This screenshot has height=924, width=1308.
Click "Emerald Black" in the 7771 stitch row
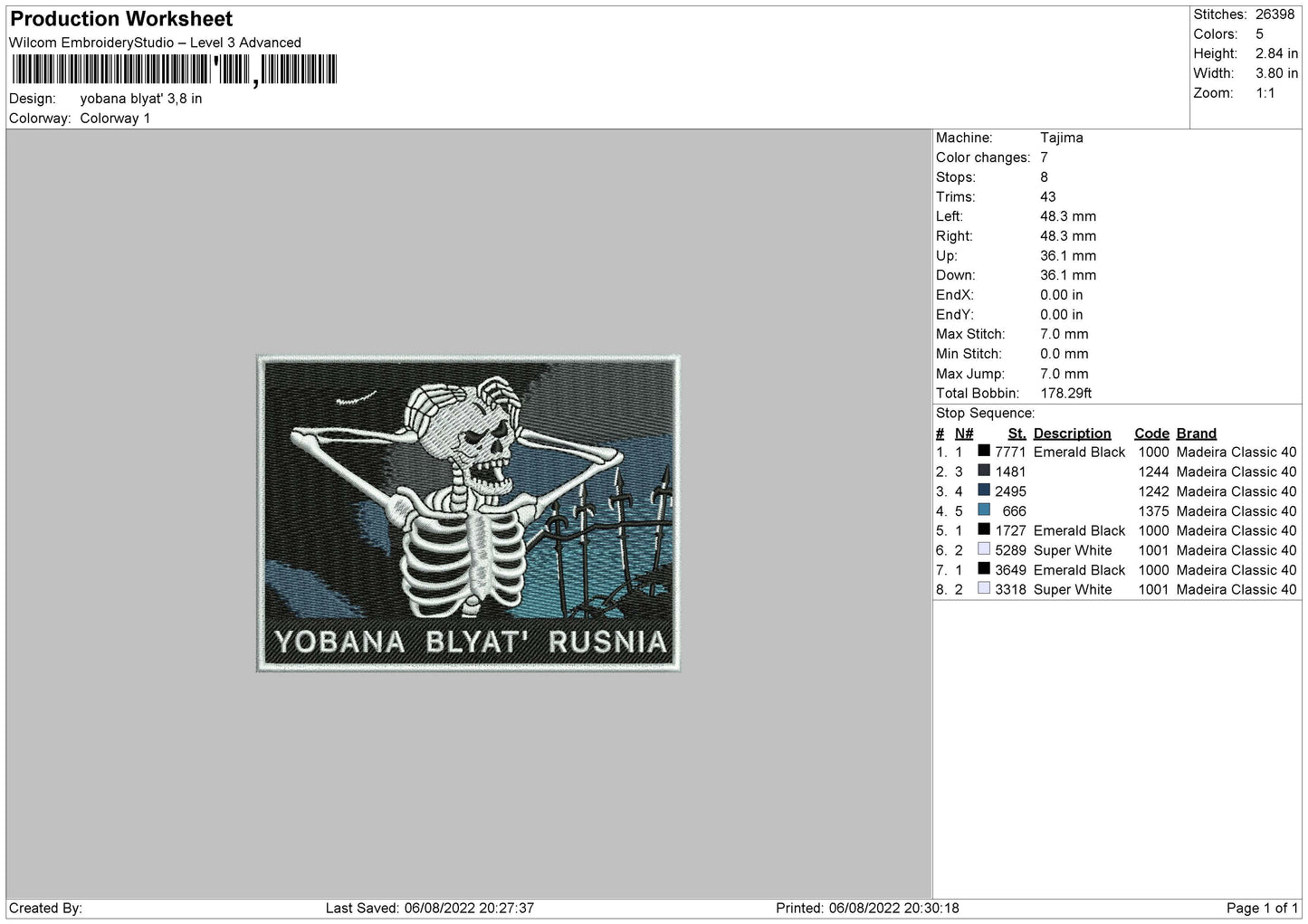[1079, 452]
